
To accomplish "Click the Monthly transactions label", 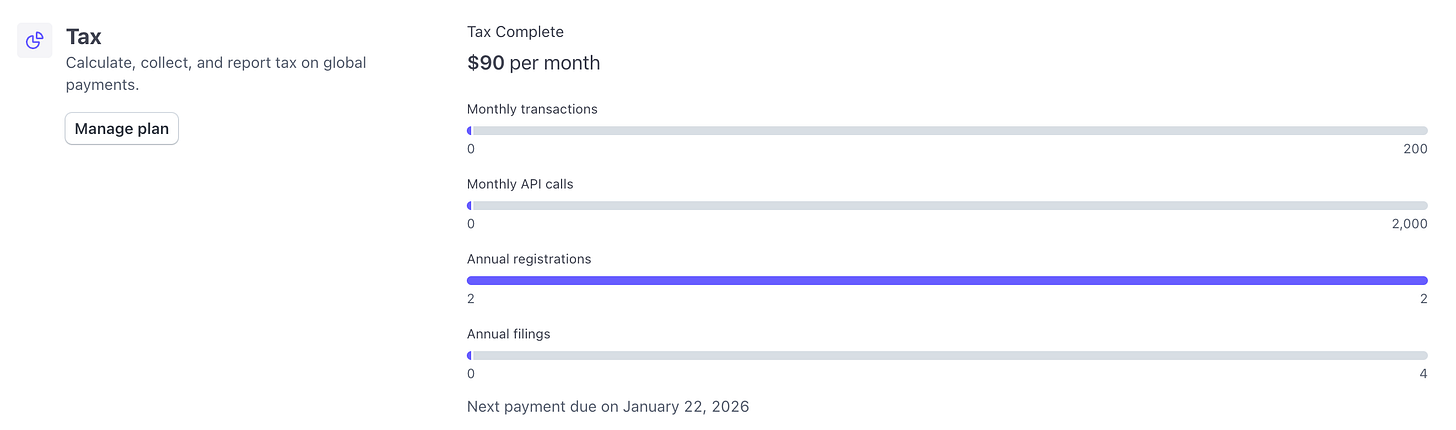I will point(532,109).
